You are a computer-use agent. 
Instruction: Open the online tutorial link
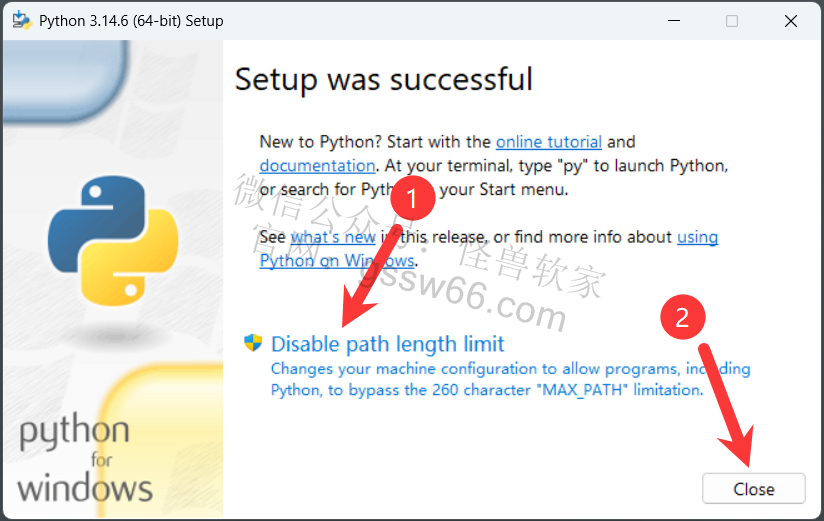click(549, 142)
